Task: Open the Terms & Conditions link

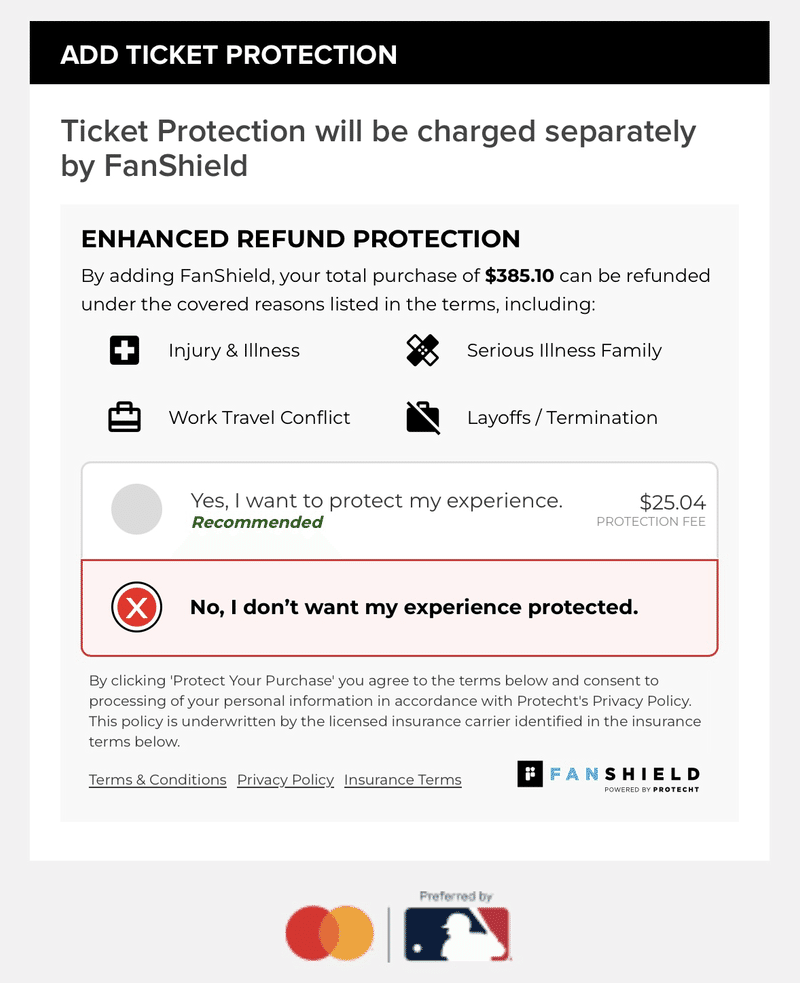Action: pyautogui.click(x=157, y=780)
